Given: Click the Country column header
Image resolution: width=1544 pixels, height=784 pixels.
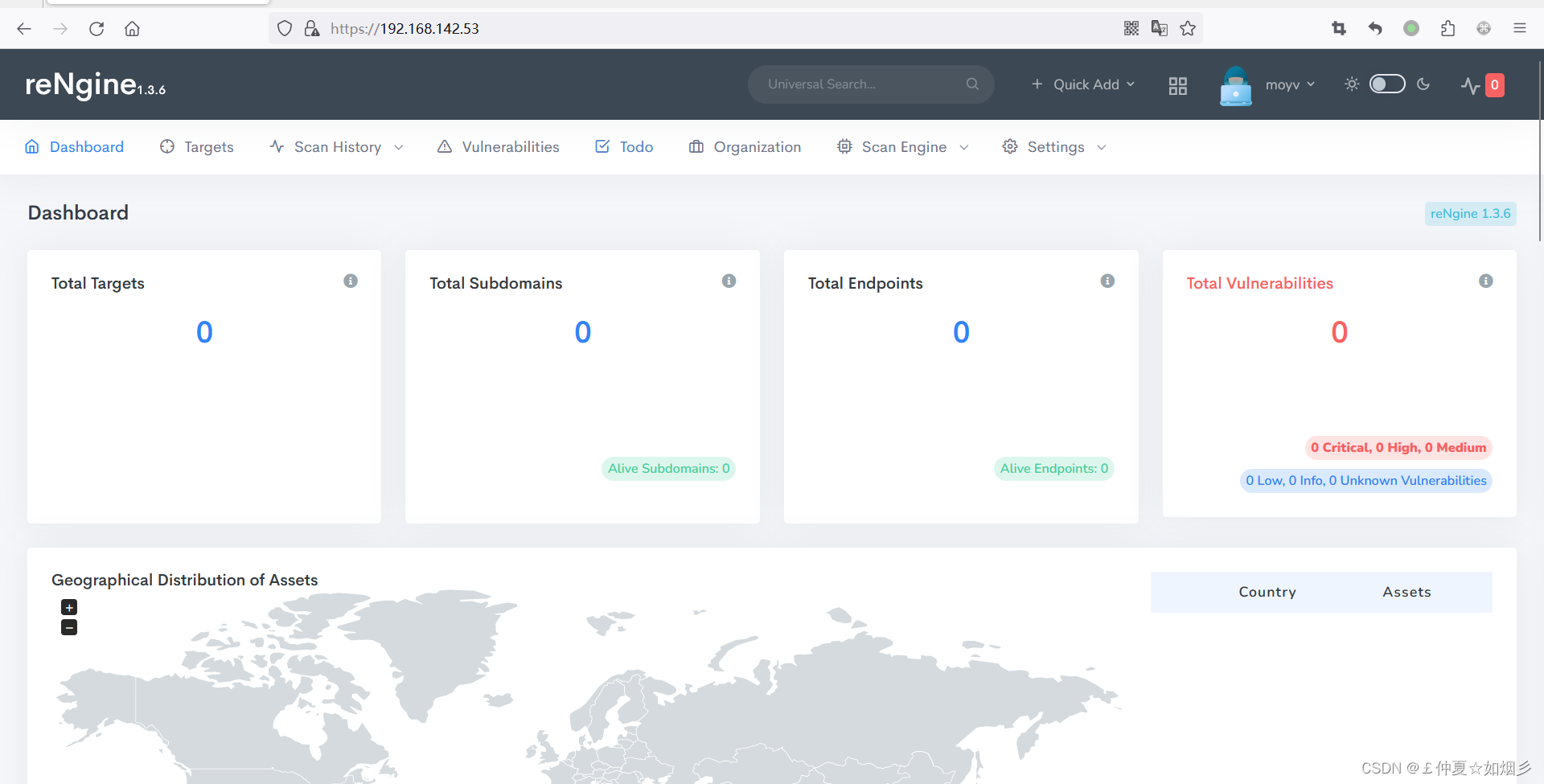Looking at the screenshot, I should (x=1267, y=592).
